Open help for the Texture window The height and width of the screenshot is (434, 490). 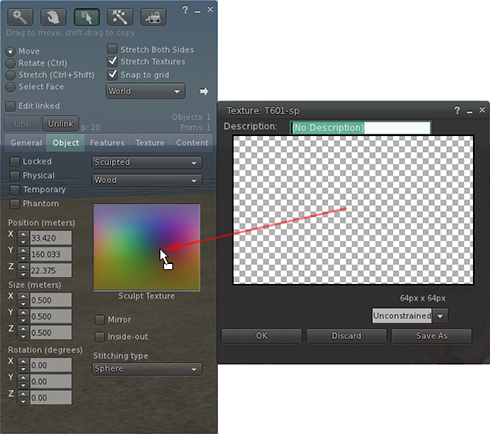pyautogui.click(x=457, y=110)
